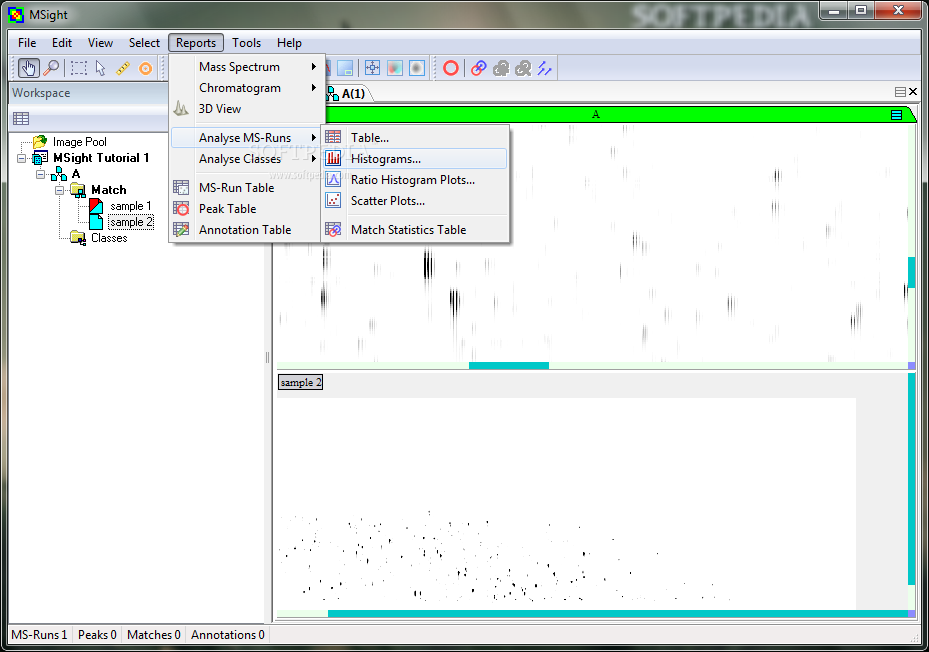The height and width of the screenshot is (652, 929).
Task: Click the gray blurred spot toolbar icon
Action: click(417, 68)
